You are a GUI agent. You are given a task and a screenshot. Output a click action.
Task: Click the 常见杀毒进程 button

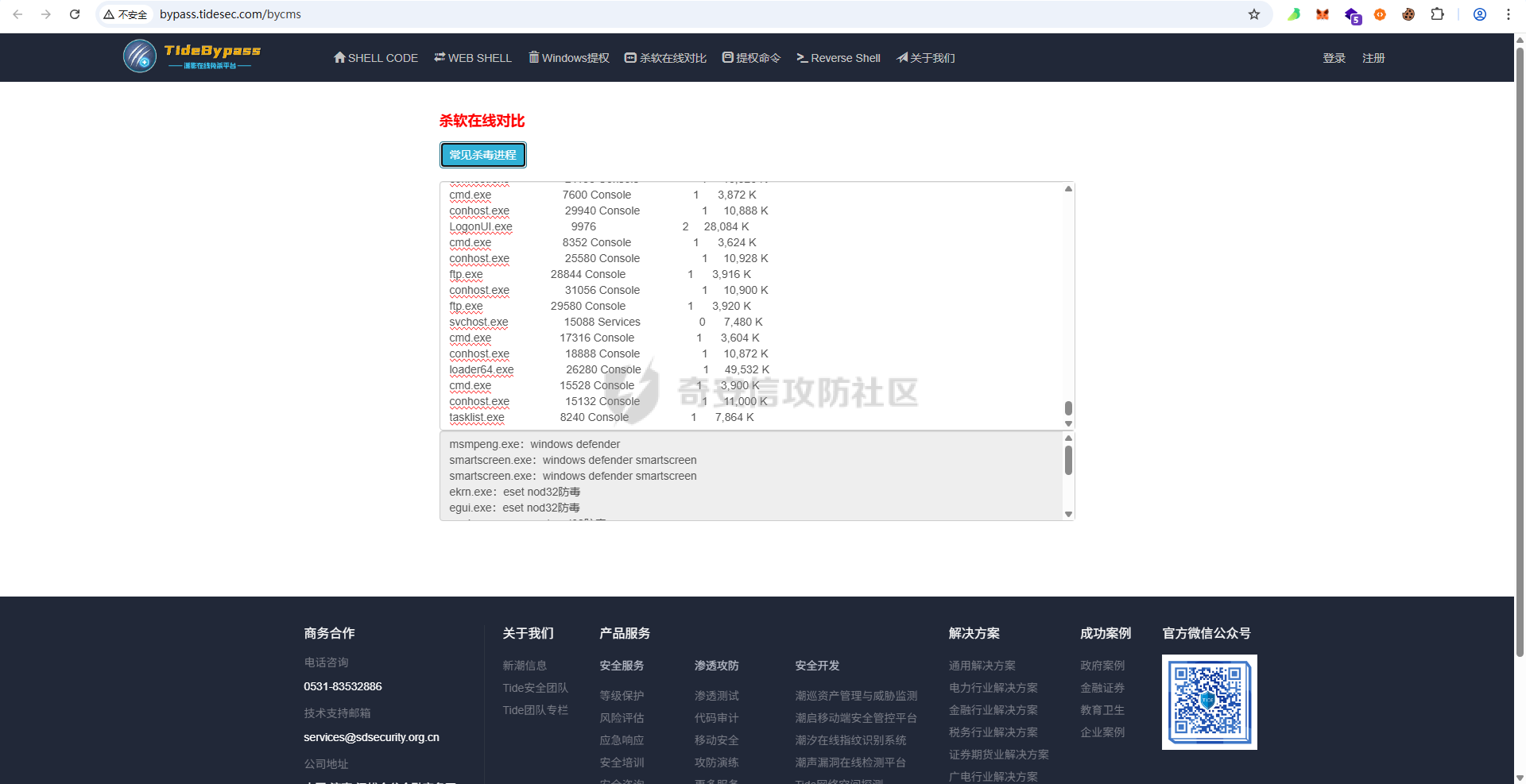point(483,155)
